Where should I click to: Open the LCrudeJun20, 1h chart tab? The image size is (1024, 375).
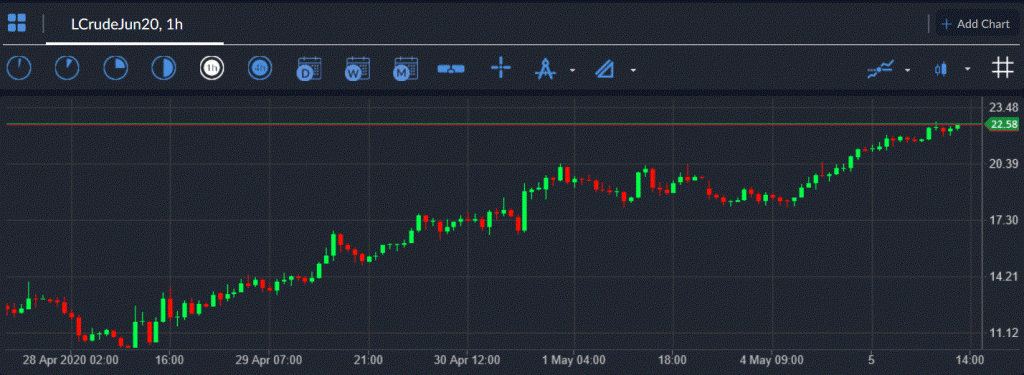point(127,24)
